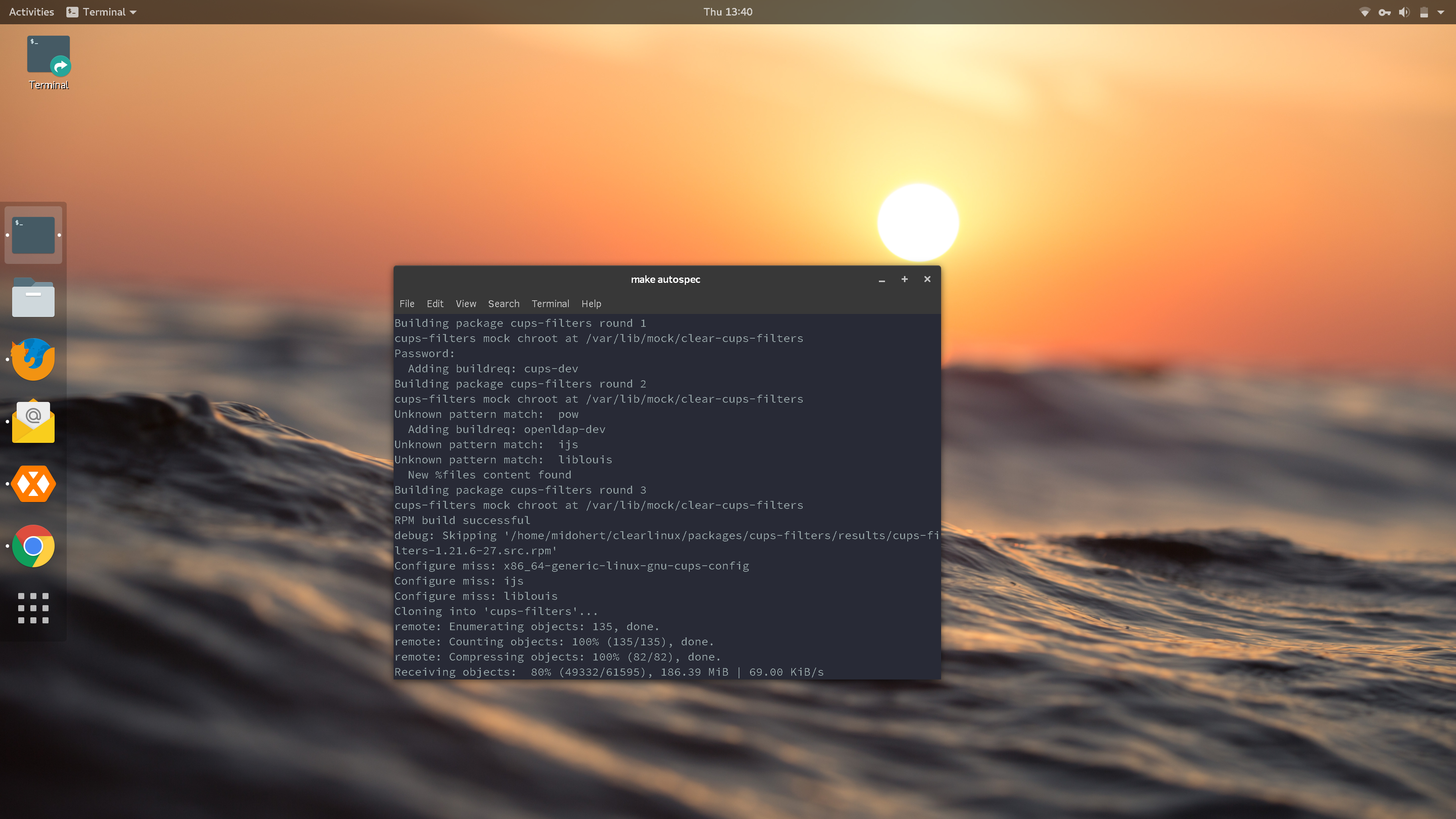Click "Cloning into 'cups-filters'..." line

coord(496,611)
